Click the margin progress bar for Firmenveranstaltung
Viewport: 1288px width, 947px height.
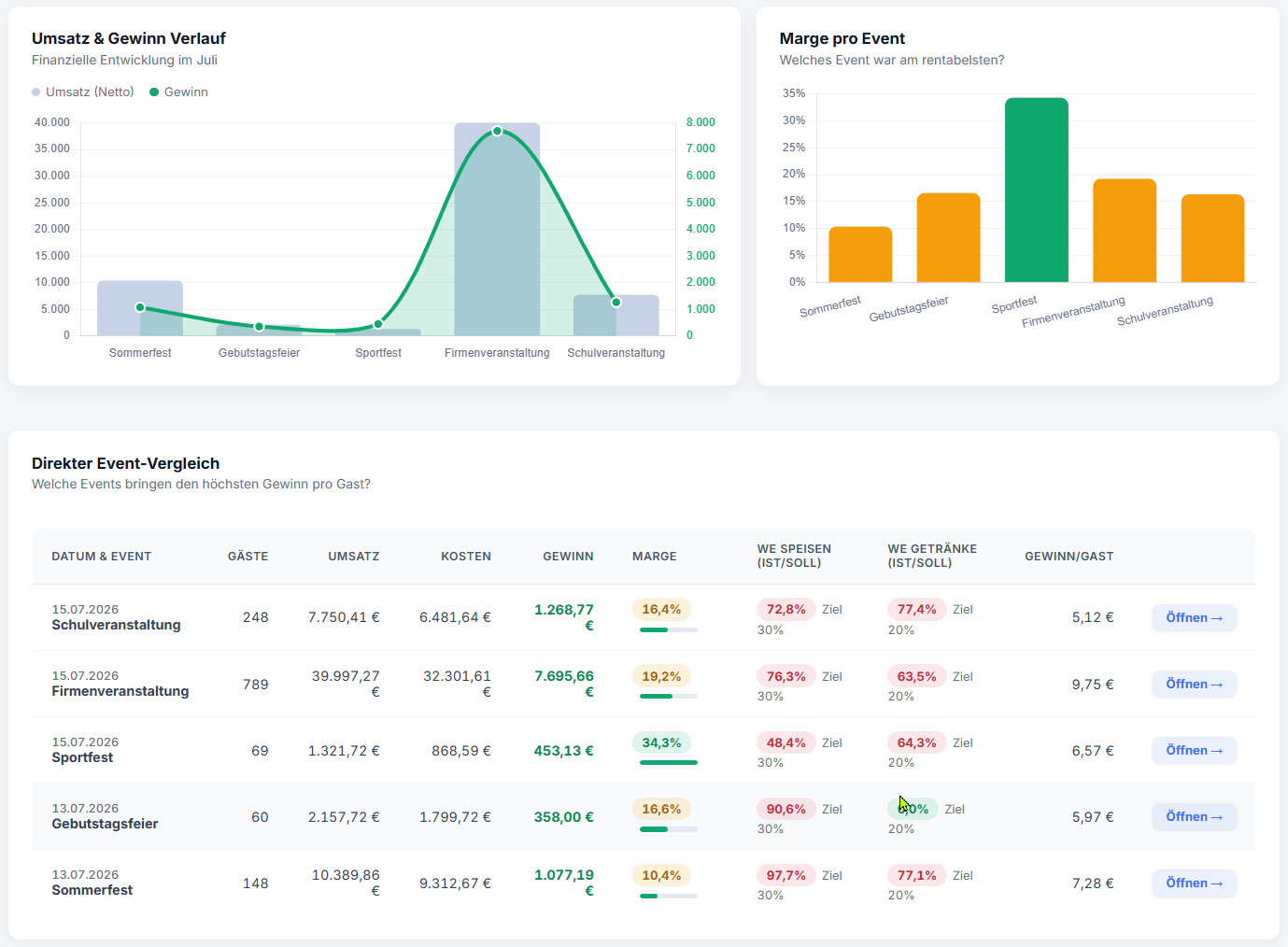click(669, 697)
